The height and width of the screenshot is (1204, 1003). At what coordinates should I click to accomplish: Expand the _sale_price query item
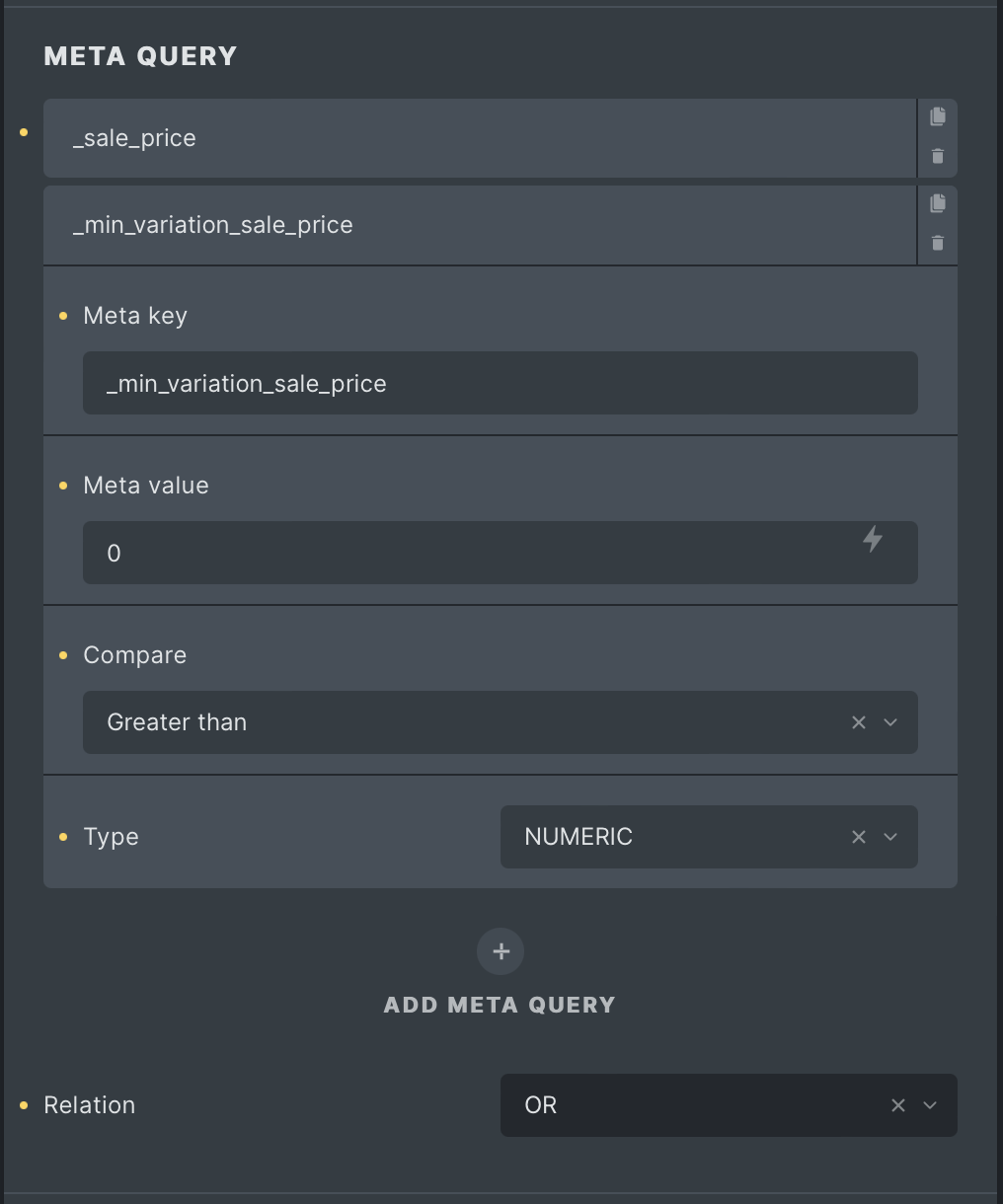coord(480,138)
